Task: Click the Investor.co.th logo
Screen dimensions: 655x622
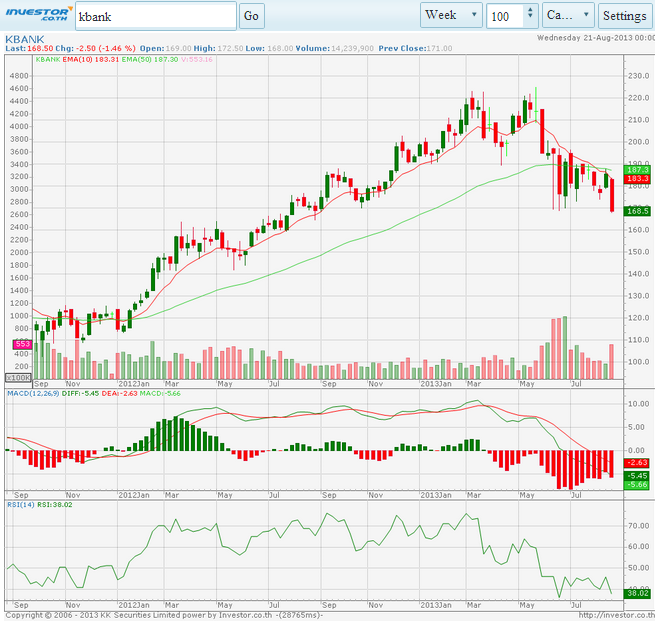Action: click(37, 14)
